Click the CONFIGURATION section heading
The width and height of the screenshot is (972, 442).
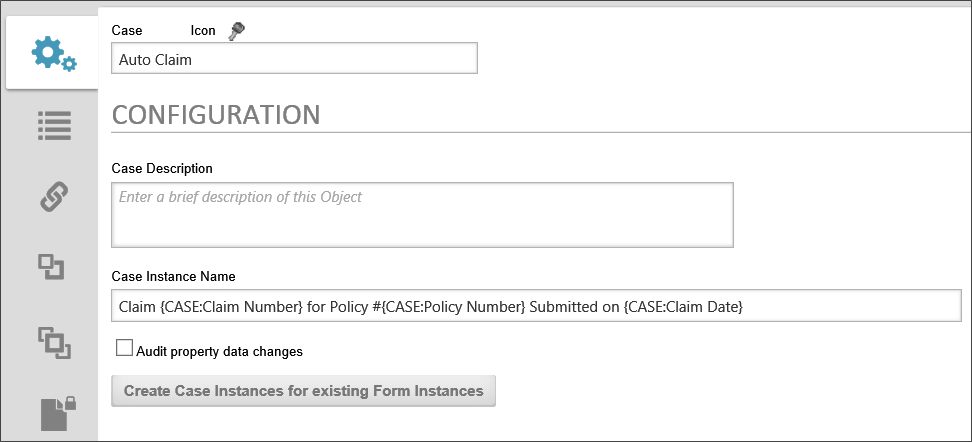[215, 113]
